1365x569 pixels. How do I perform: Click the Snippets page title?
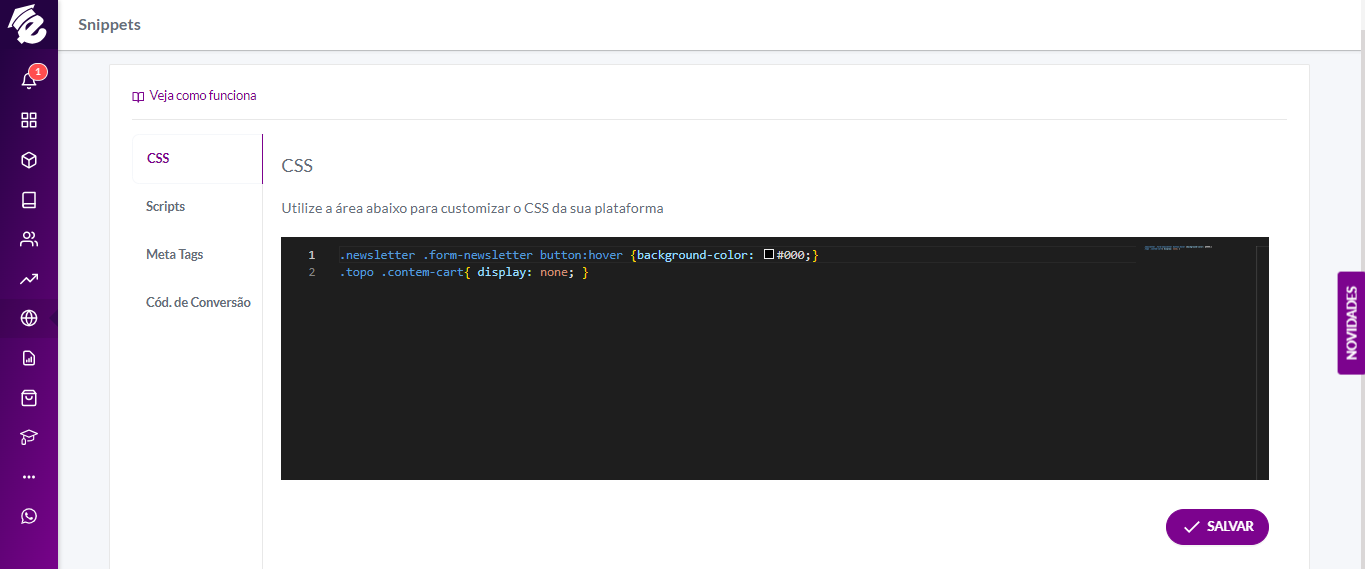click(110, 25)
